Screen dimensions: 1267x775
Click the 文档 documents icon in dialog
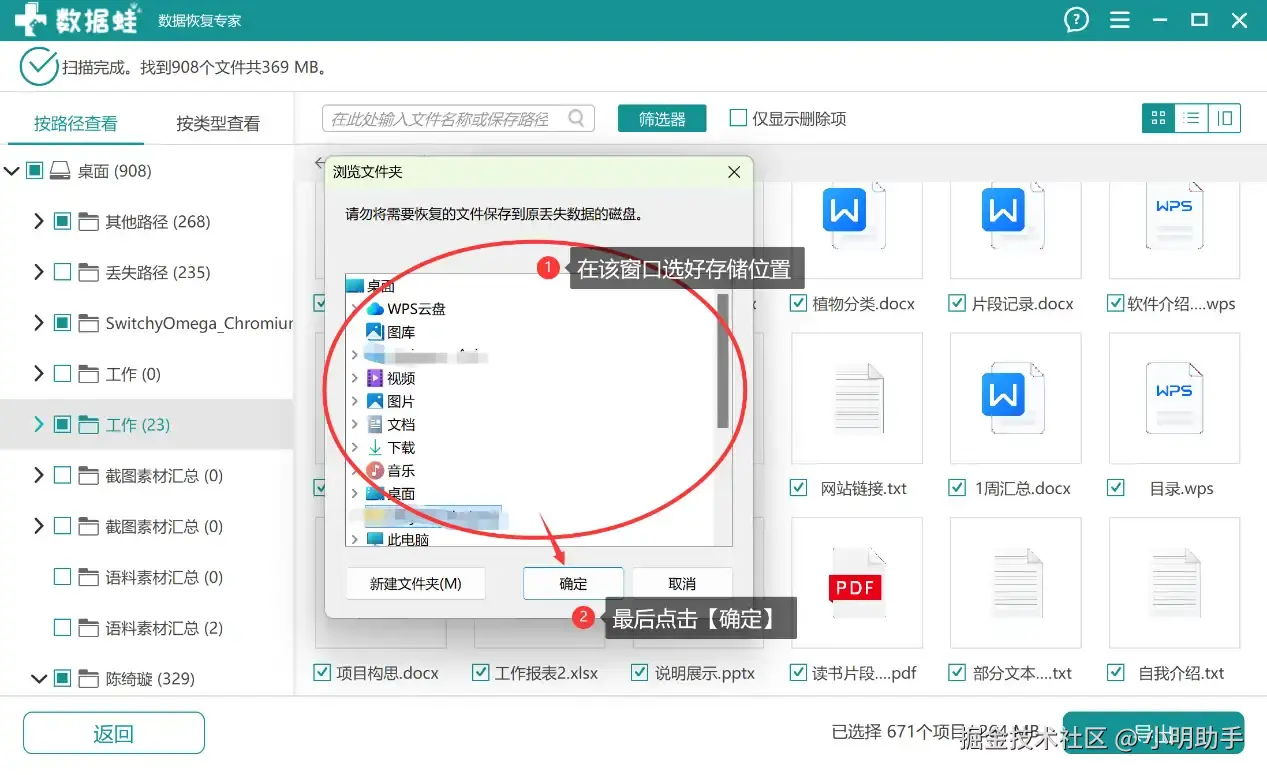(x=375, y=424)
